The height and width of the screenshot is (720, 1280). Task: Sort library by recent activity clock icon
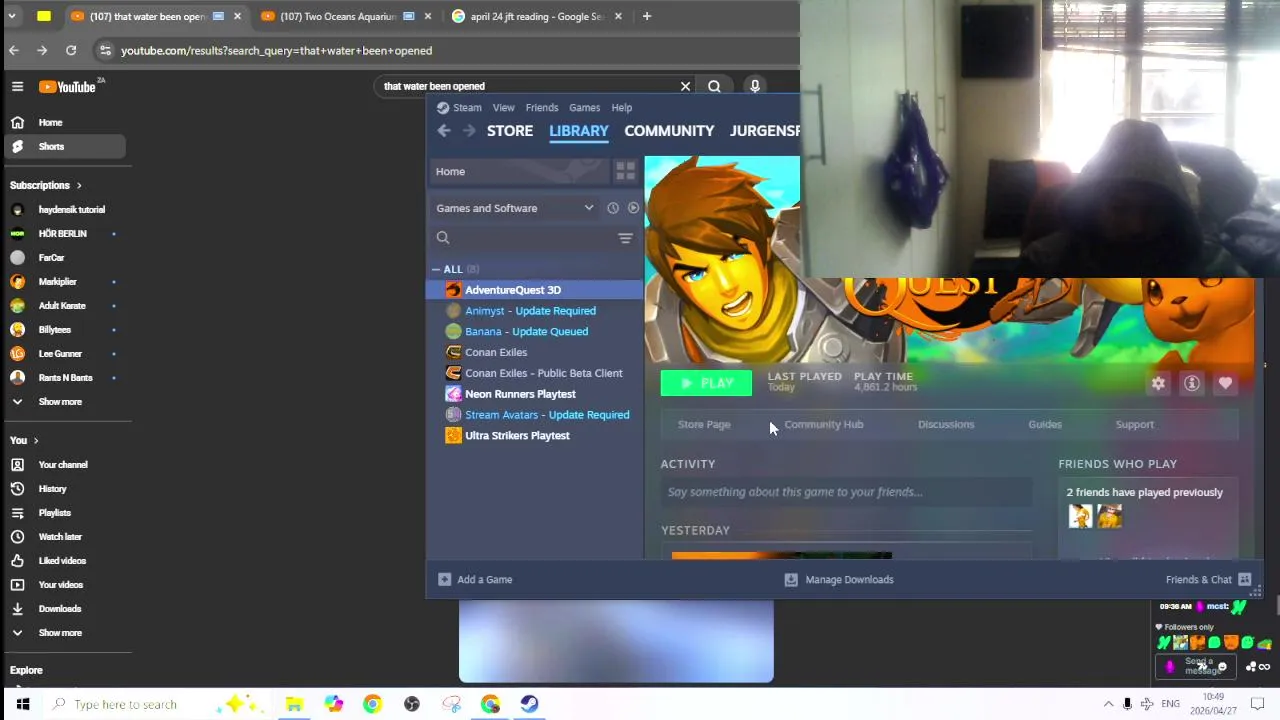[613, 208]
